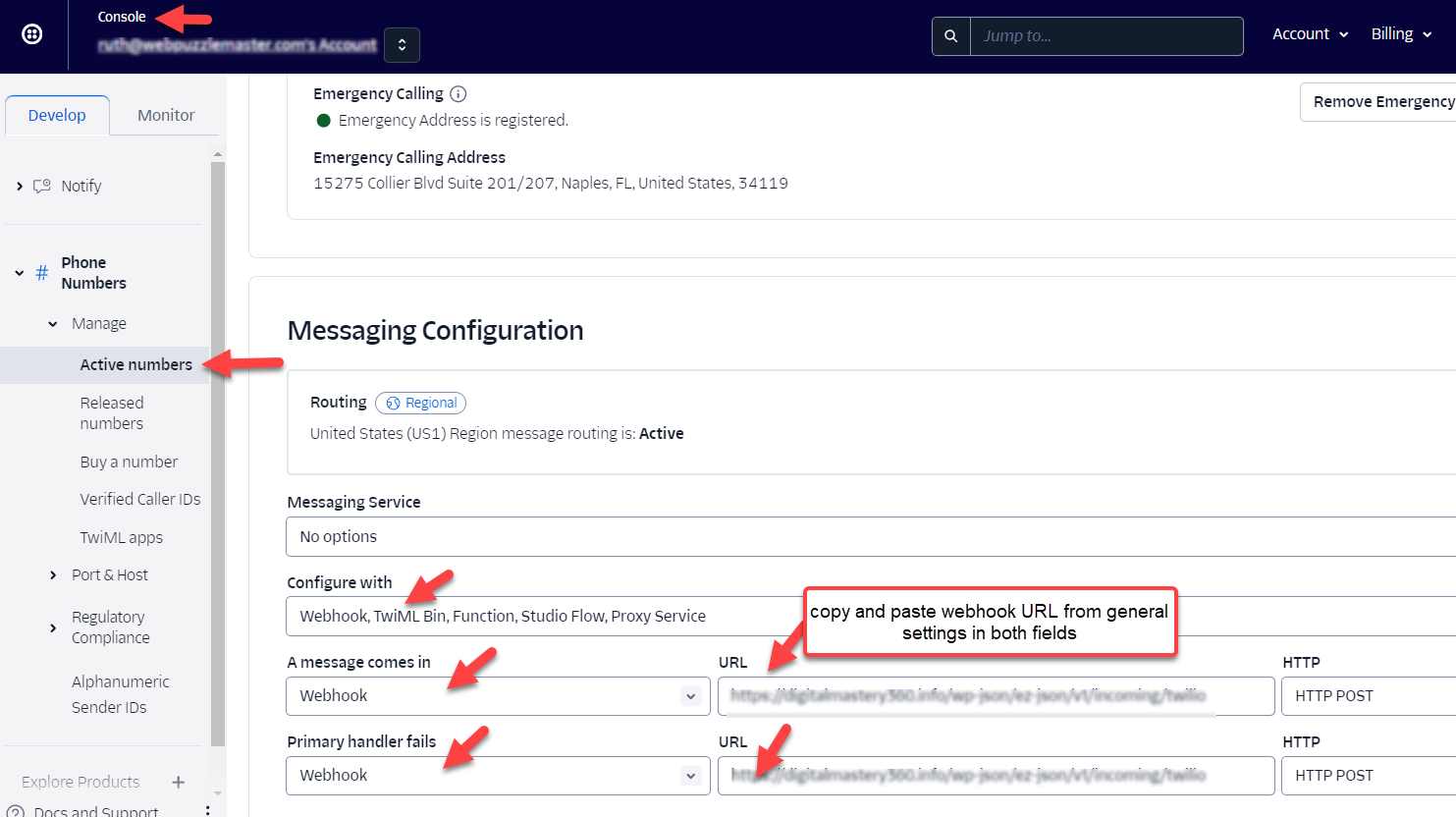Click the Regional routing badge
The image size is (1456, 817).
point(420,403)
